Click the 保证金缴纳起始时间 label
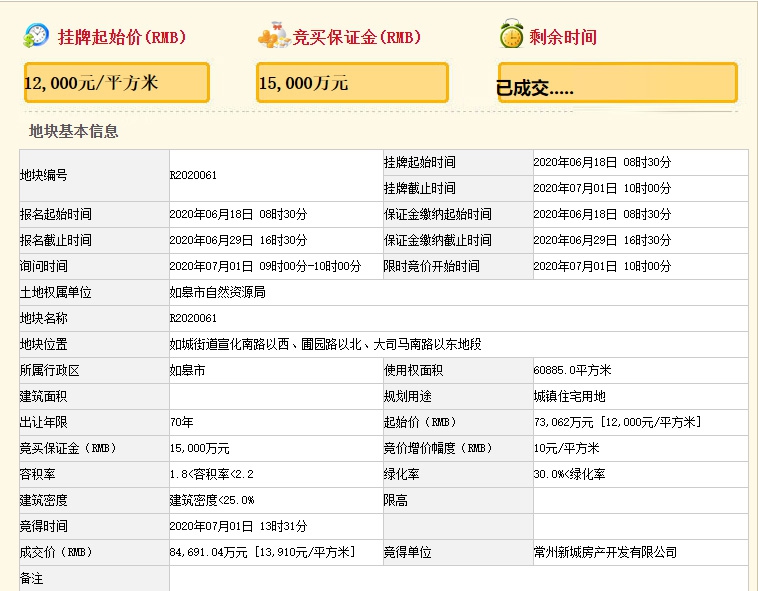The height and width of the screenshot is (591, 758). coord(437,214)
